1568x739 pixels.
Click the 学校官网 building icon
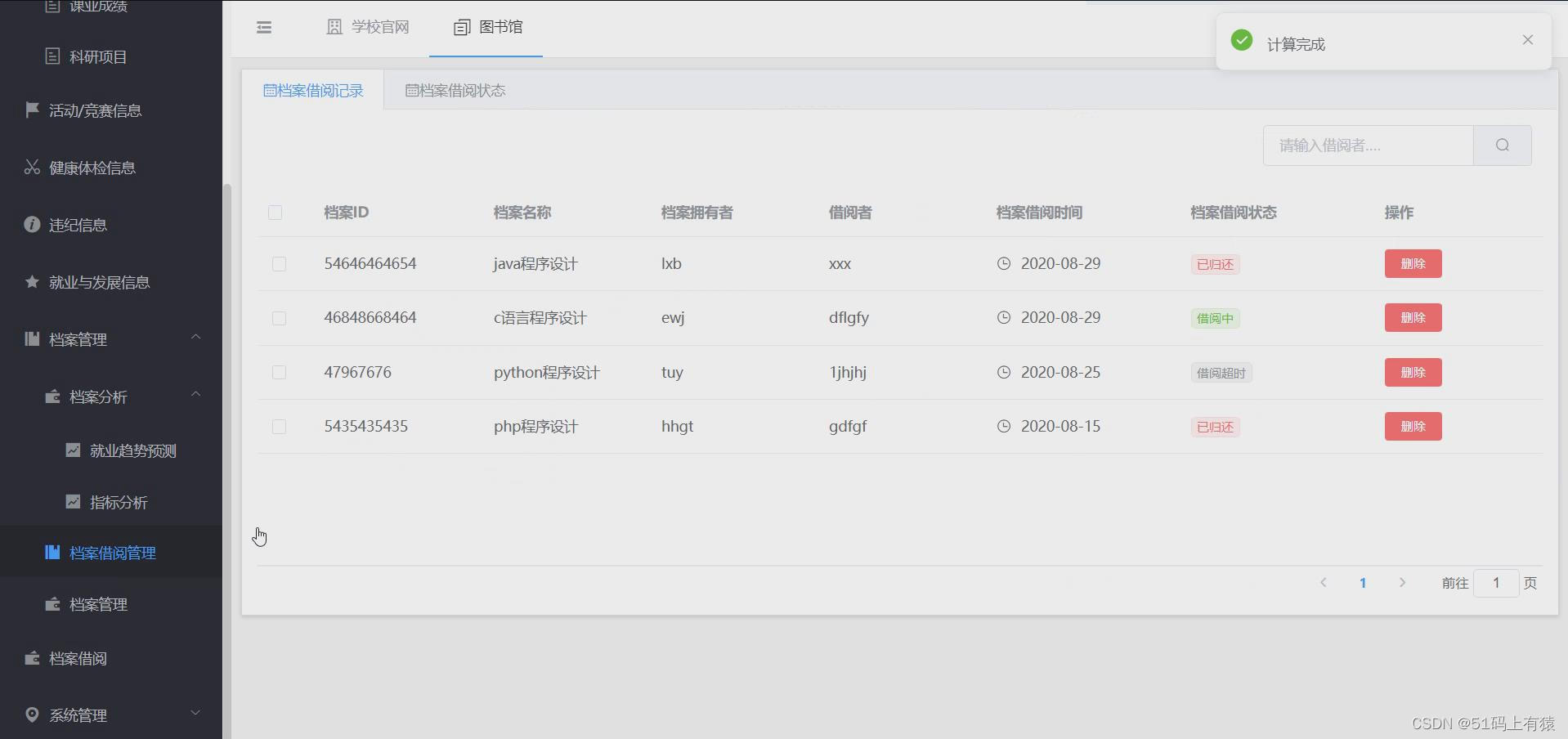click(334, 27)
